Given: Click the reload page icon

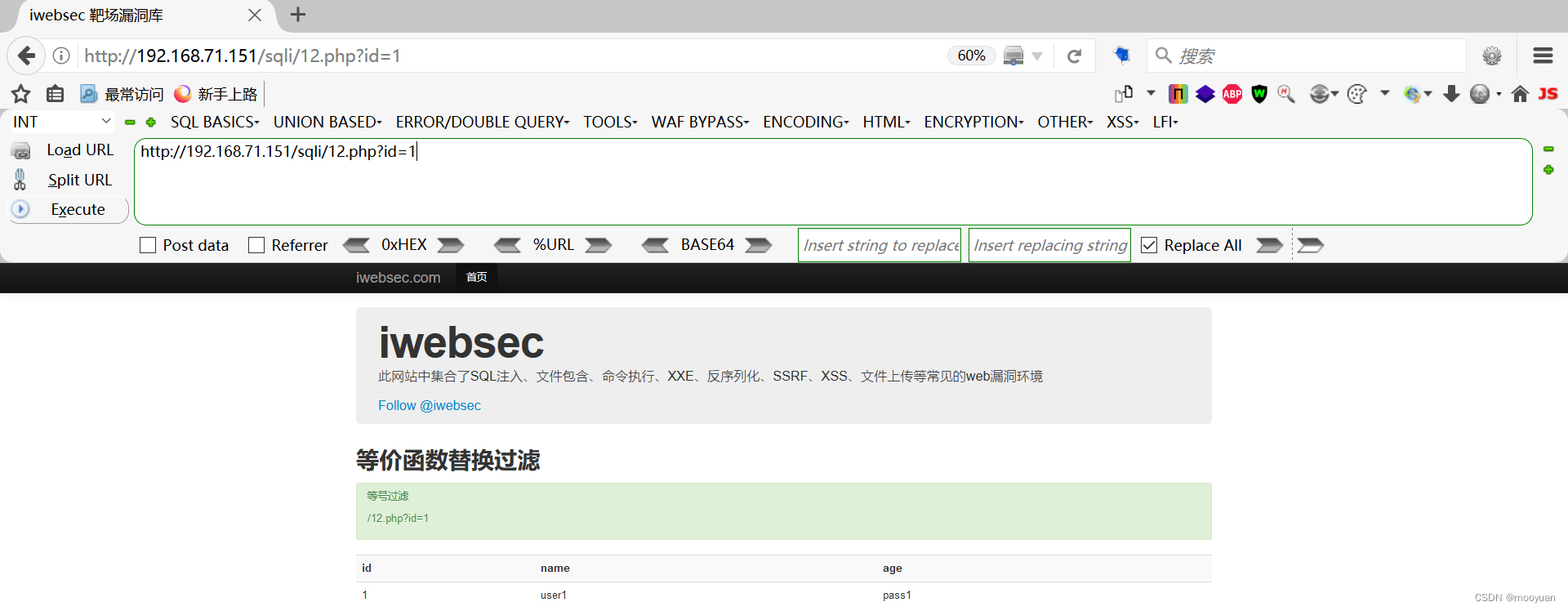Looking at the screenshot, I should 1074,56.
